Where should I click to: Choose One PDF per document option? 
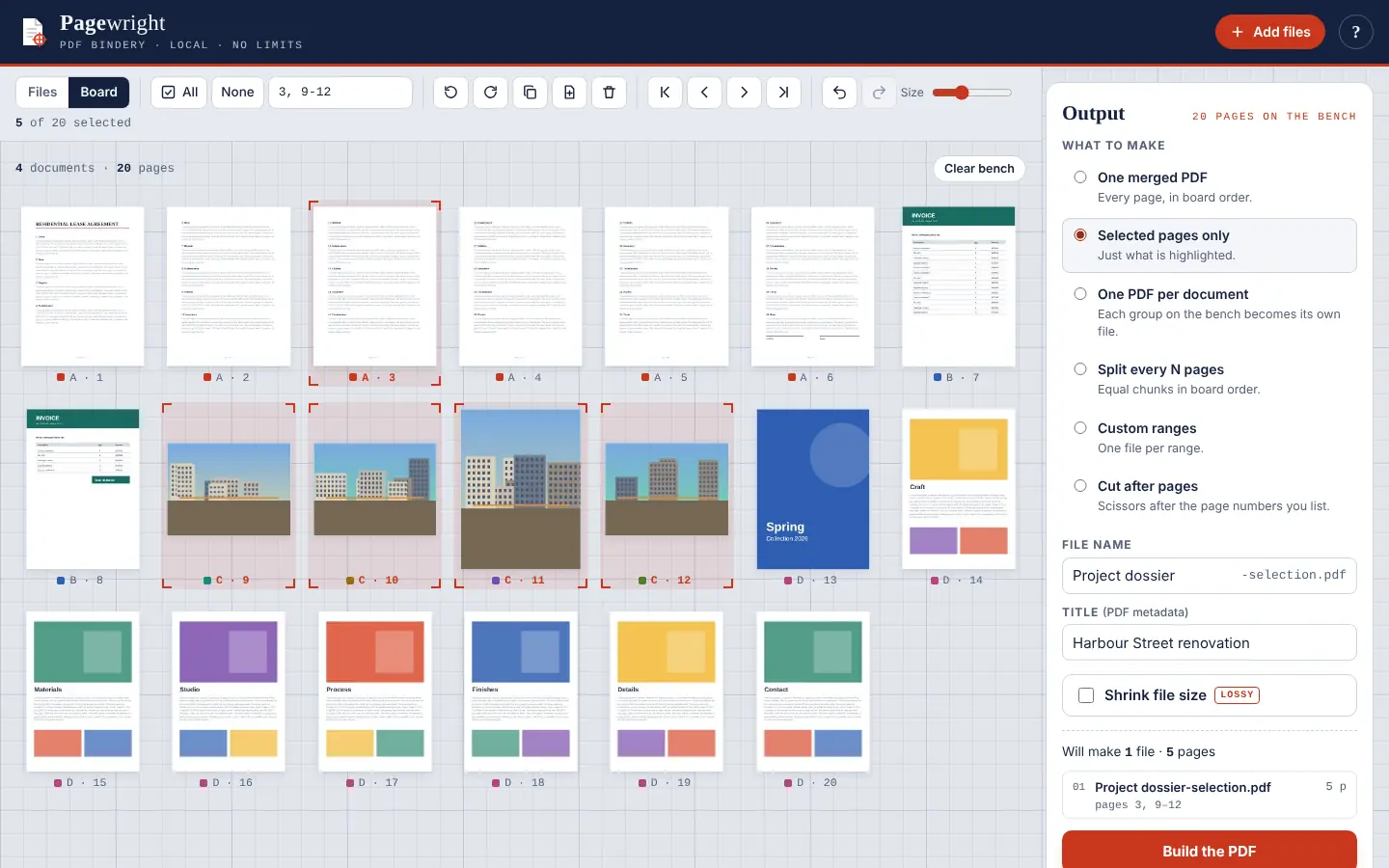click(x=1209, y=312)
